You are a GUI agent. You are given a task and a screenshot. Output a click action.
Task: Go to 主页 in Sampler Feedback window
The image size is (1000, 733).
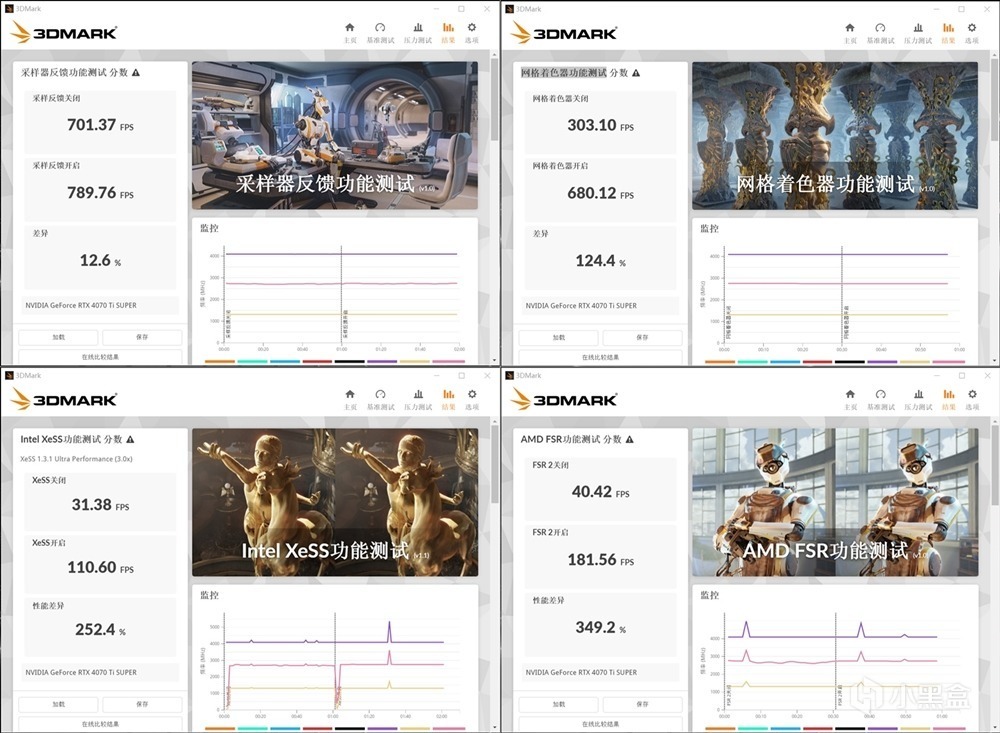coord(349,33)
